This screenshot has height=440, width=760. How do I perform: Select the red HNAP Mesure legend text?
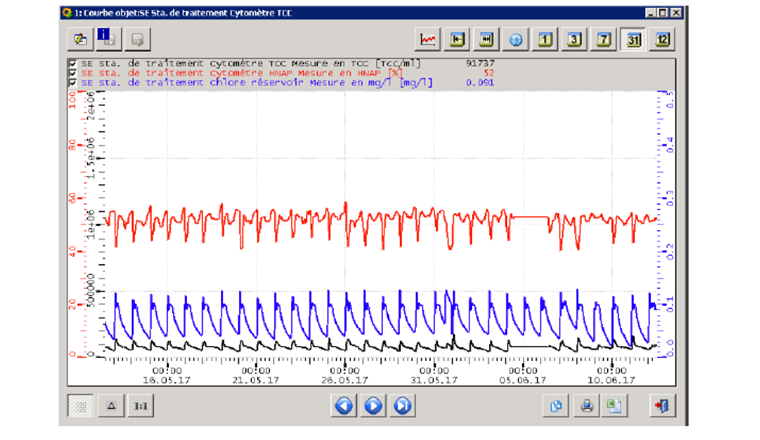tap(242, 73)
